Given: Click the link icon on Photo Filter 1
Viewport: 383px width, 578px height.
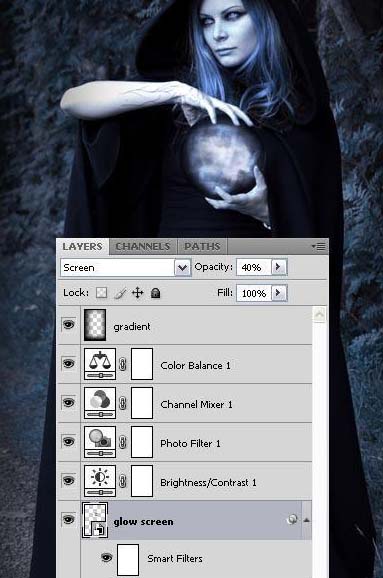Looking at the screenshot, I should pyautogui.click(x=123, y=442).
